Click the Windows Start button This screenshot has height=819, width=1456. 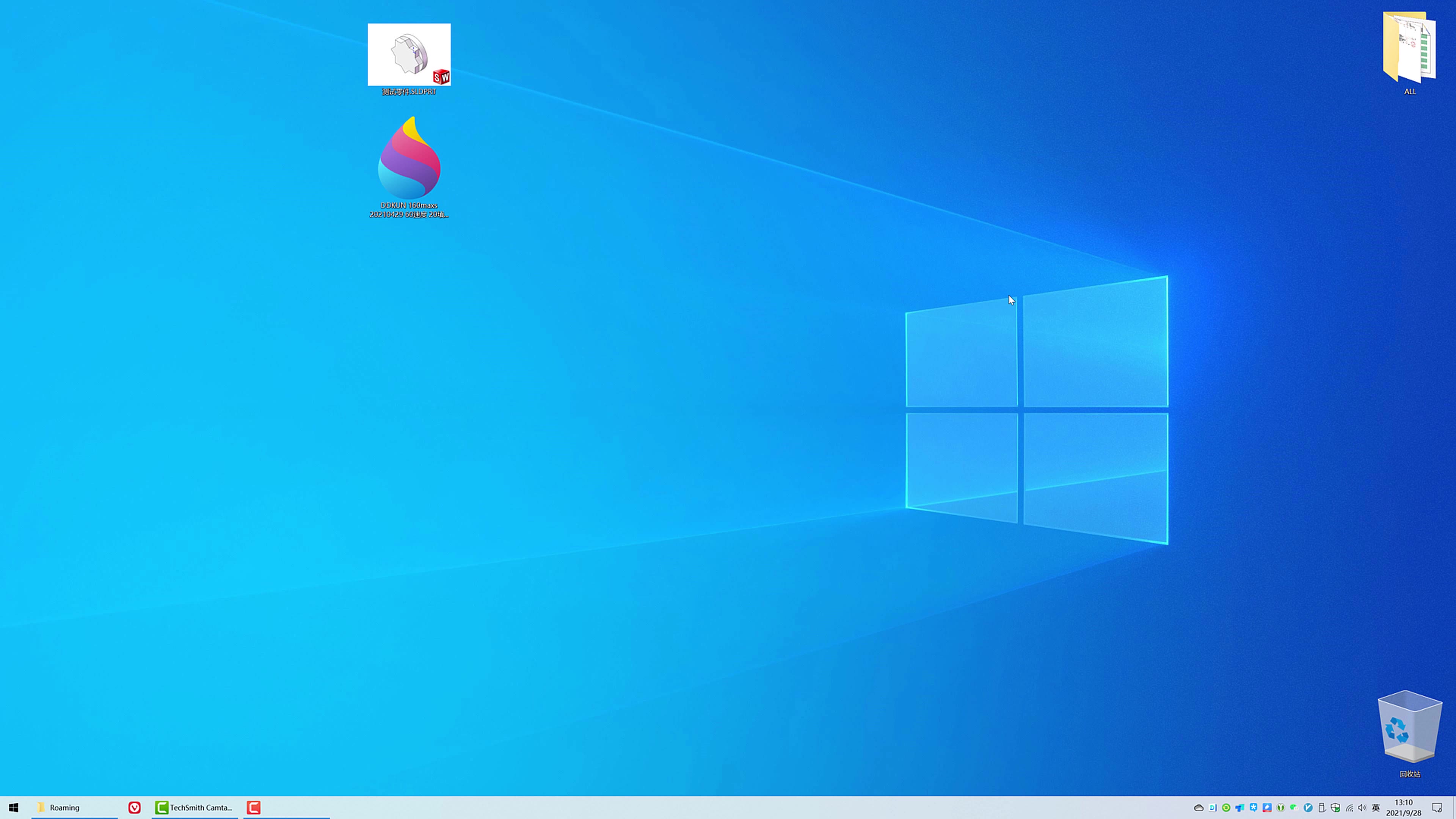point(14,808)
